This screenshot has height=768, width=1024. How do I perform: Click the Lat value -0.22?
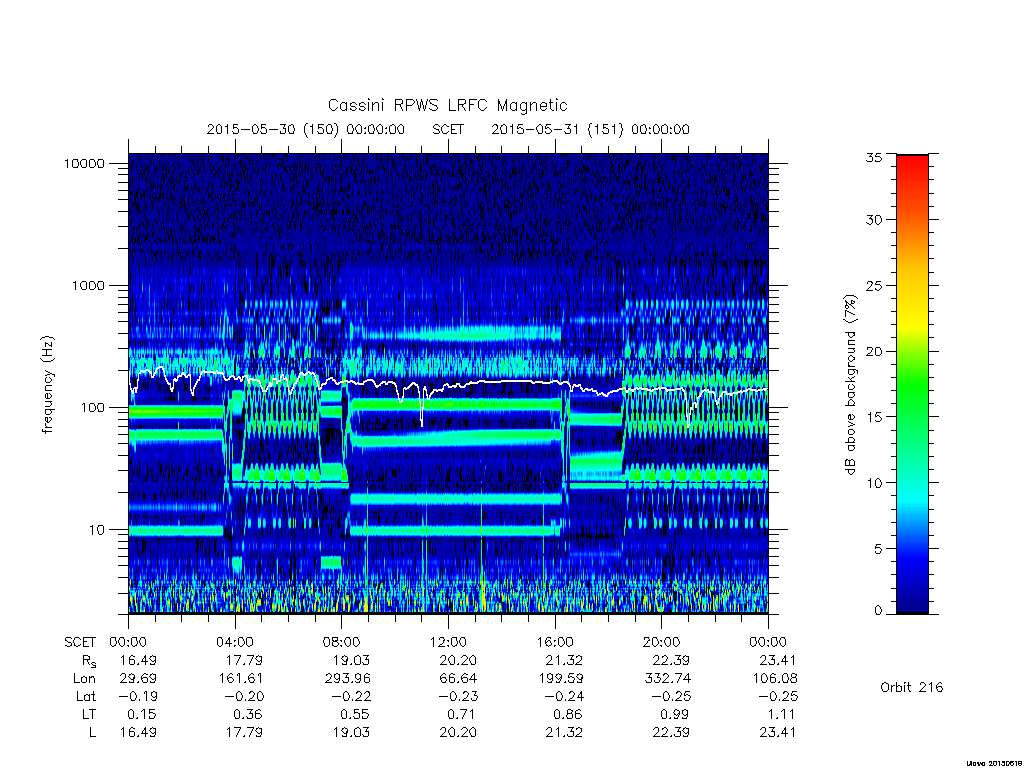351,697
